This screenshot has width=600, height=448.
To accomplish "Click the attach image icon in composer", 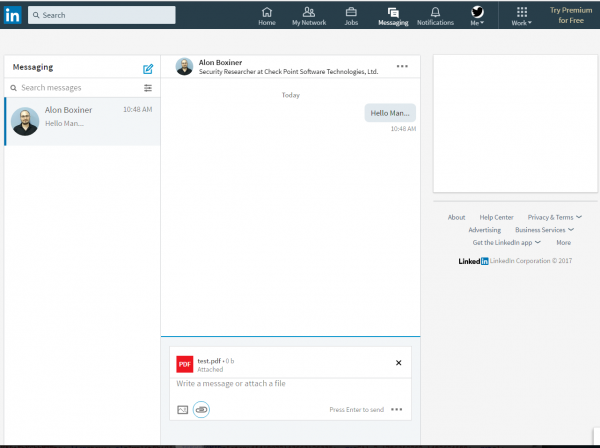I will tap(182, 409).
